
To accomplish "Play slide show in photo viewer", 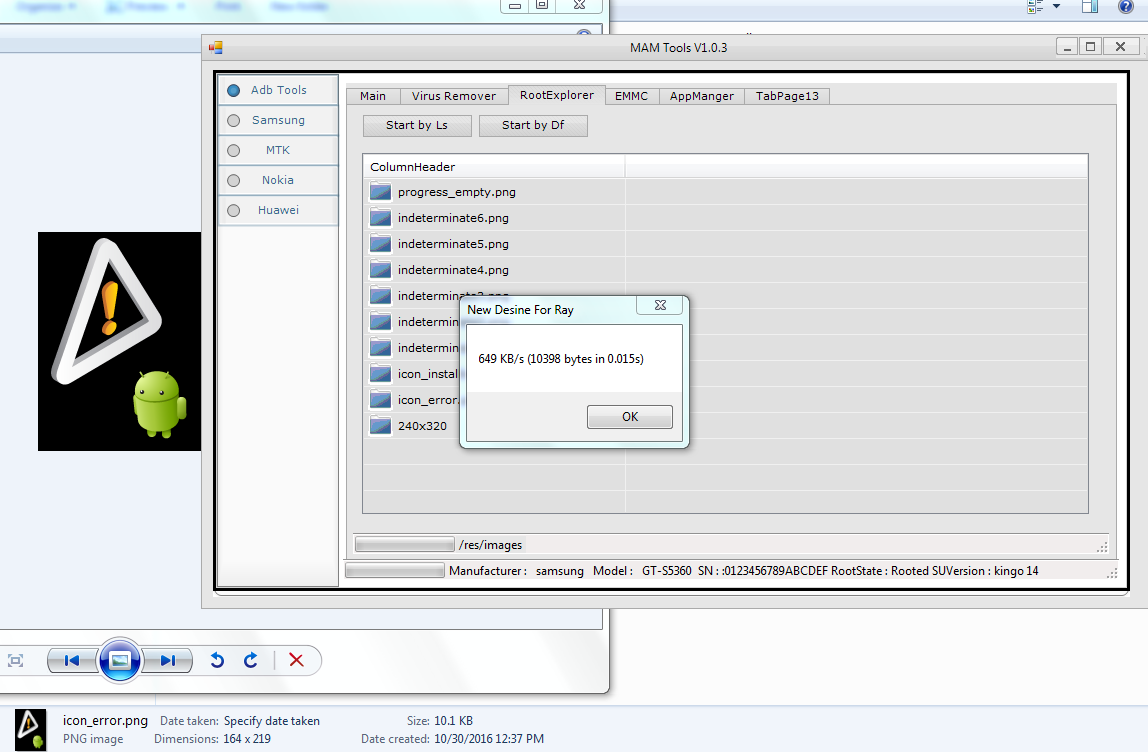I will tap(119, 660).
